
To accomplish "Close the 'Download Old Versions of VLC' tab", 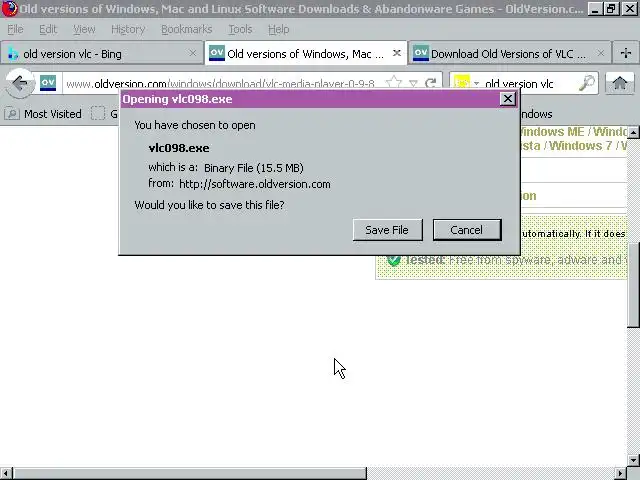I will pyautogui.click(x=600, y=53).
